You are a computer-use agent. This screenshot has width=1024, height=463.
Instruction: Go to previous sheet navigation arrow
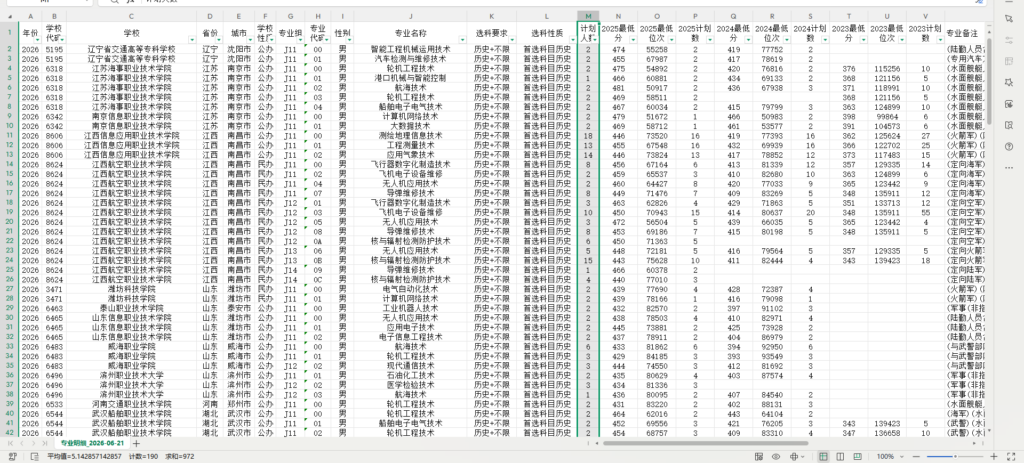(22, 443)
